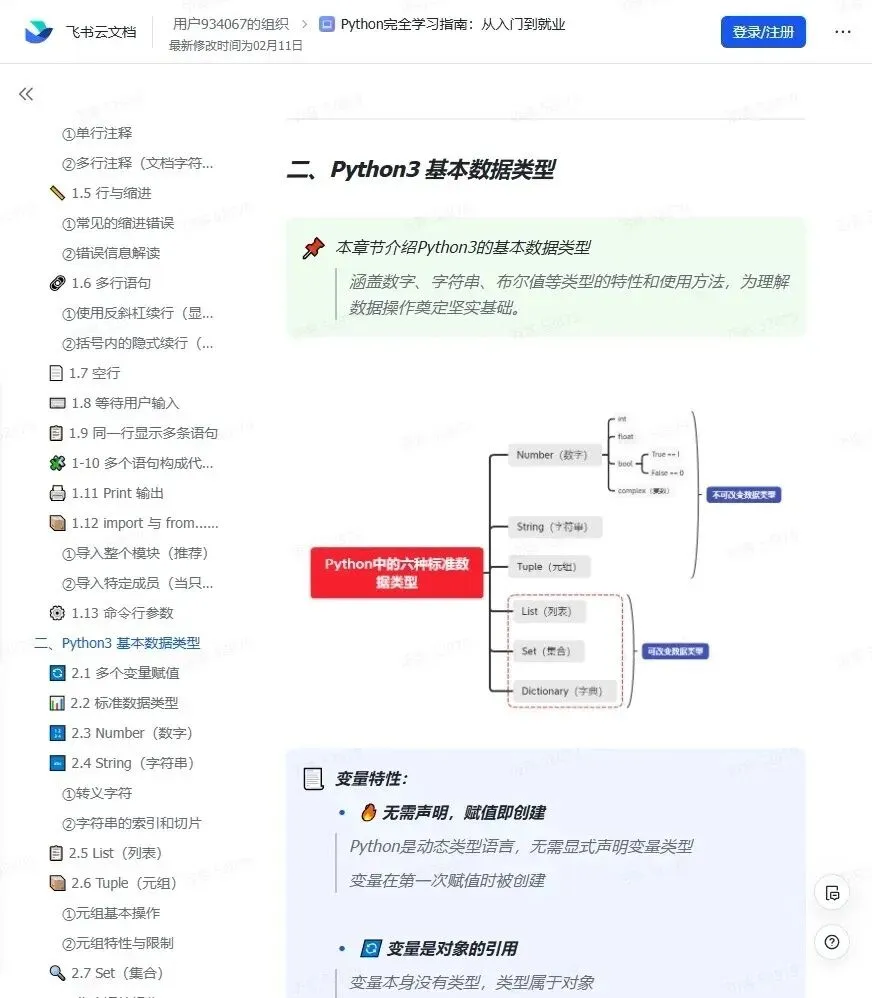Open the three-dot more options menu
The height and width of the screenshot is (998, 872).
843,32
